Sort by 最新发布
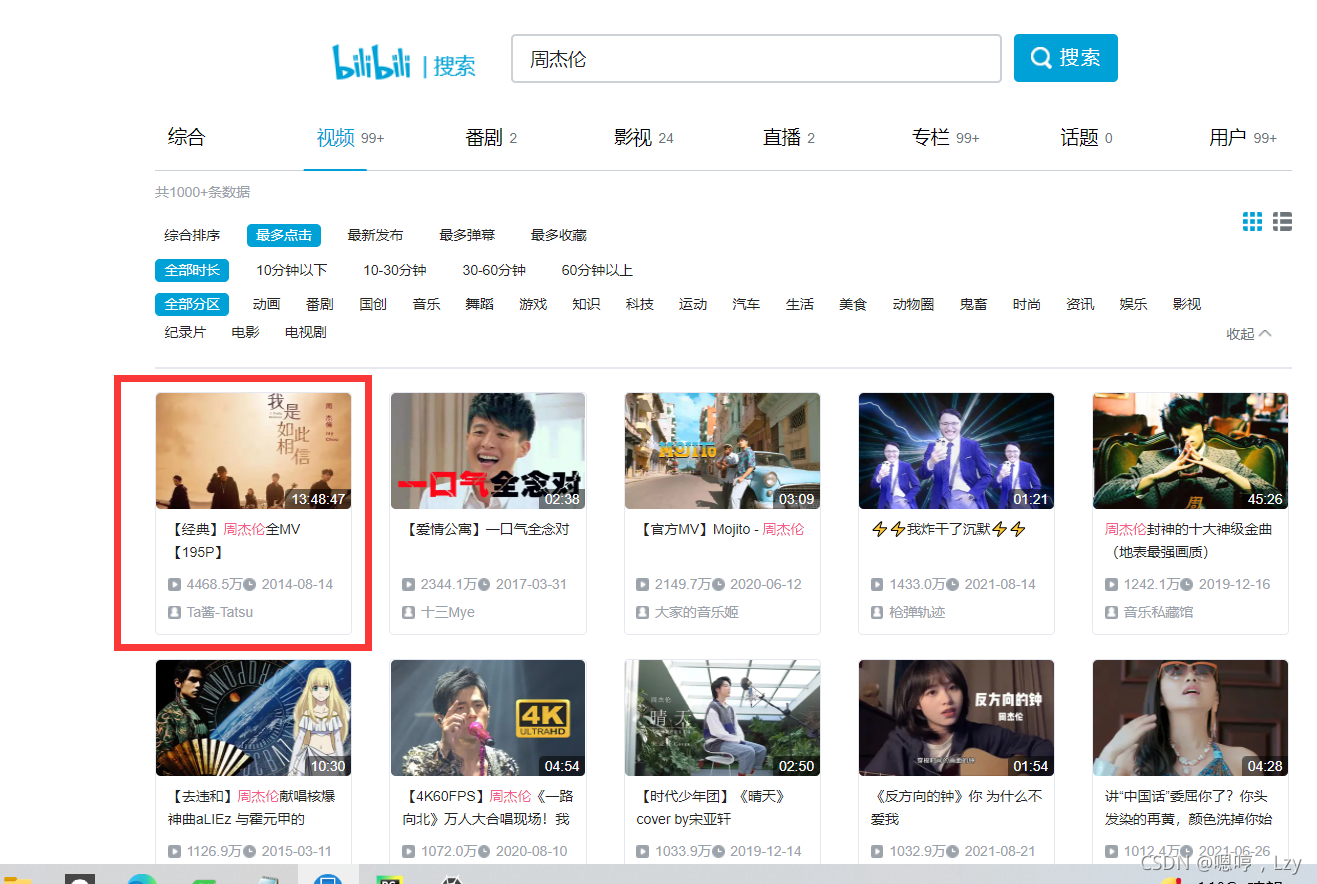Image resolution: width=1317 pixels, height=884 pixels. click(375, 236)
